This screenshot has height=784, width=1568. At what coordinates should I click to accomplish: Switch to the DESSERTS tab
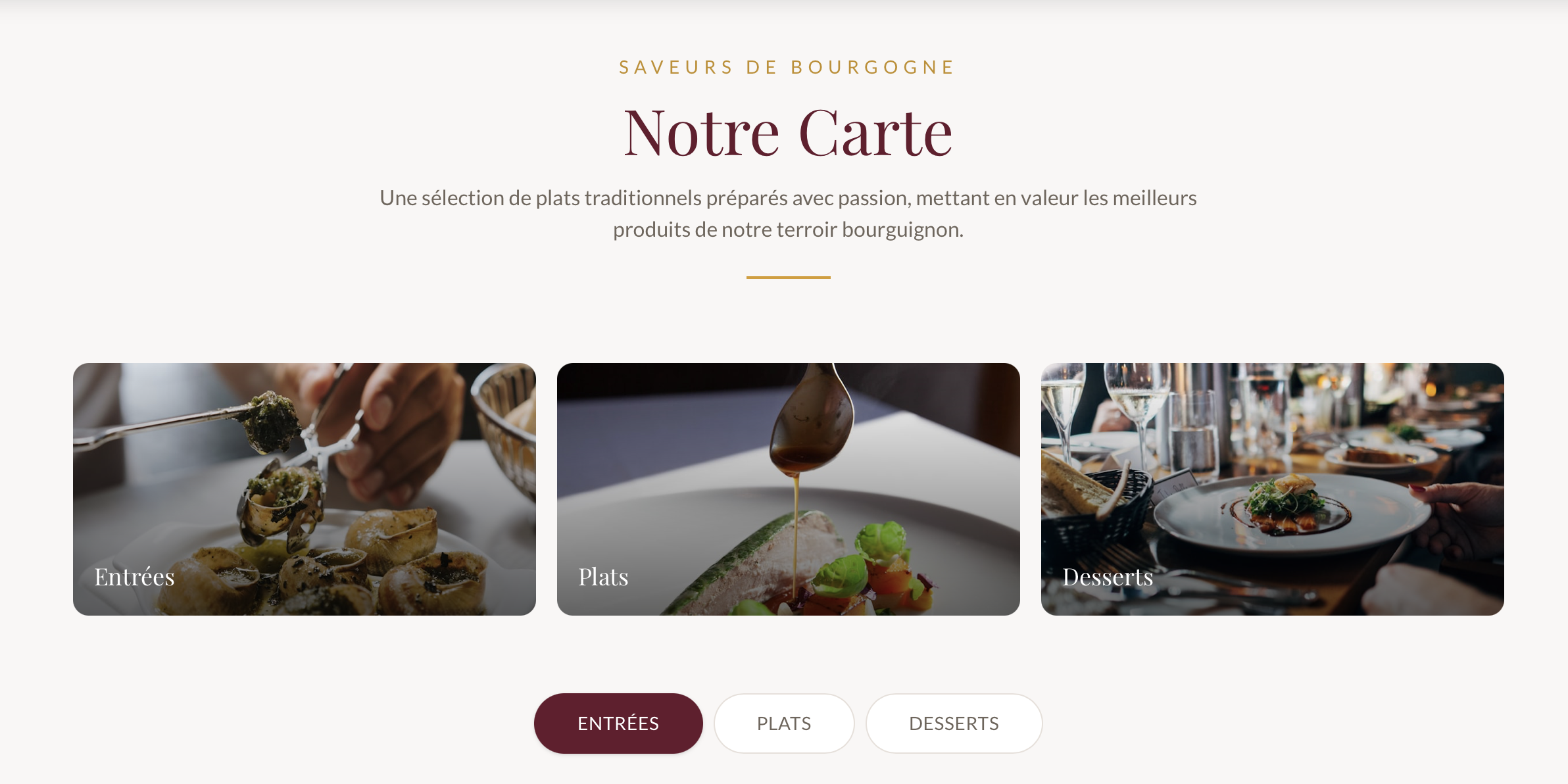pyautogui.click(x=954, y=723)
